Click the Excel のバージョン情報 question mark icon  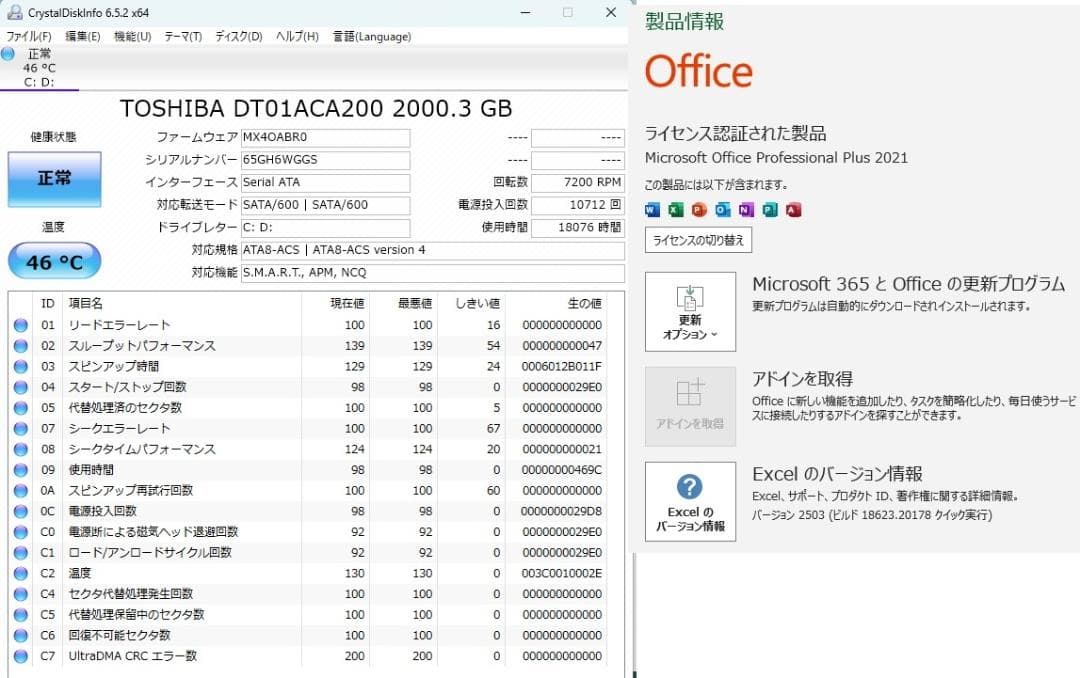point(690,489)
